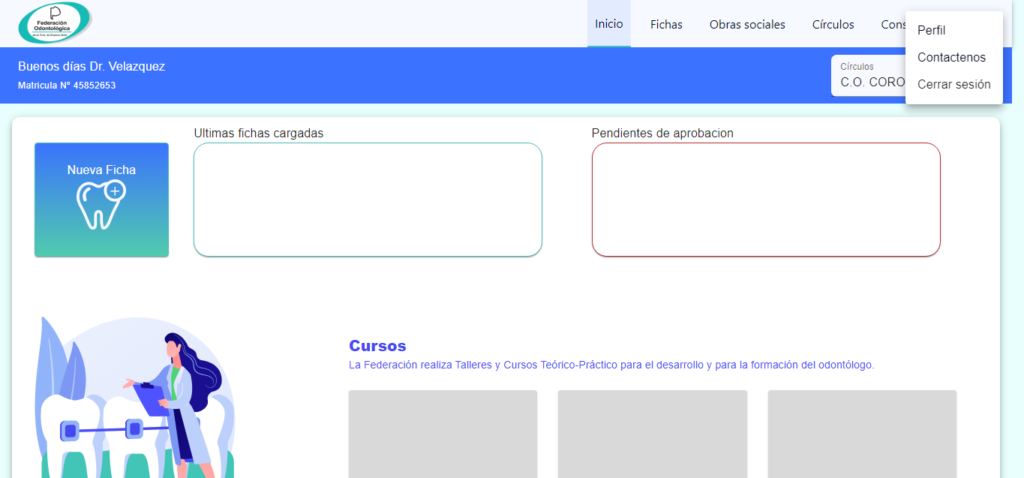
Task: Expand the Círculos selector showing C.O. CORO
Action: (868, 76)
